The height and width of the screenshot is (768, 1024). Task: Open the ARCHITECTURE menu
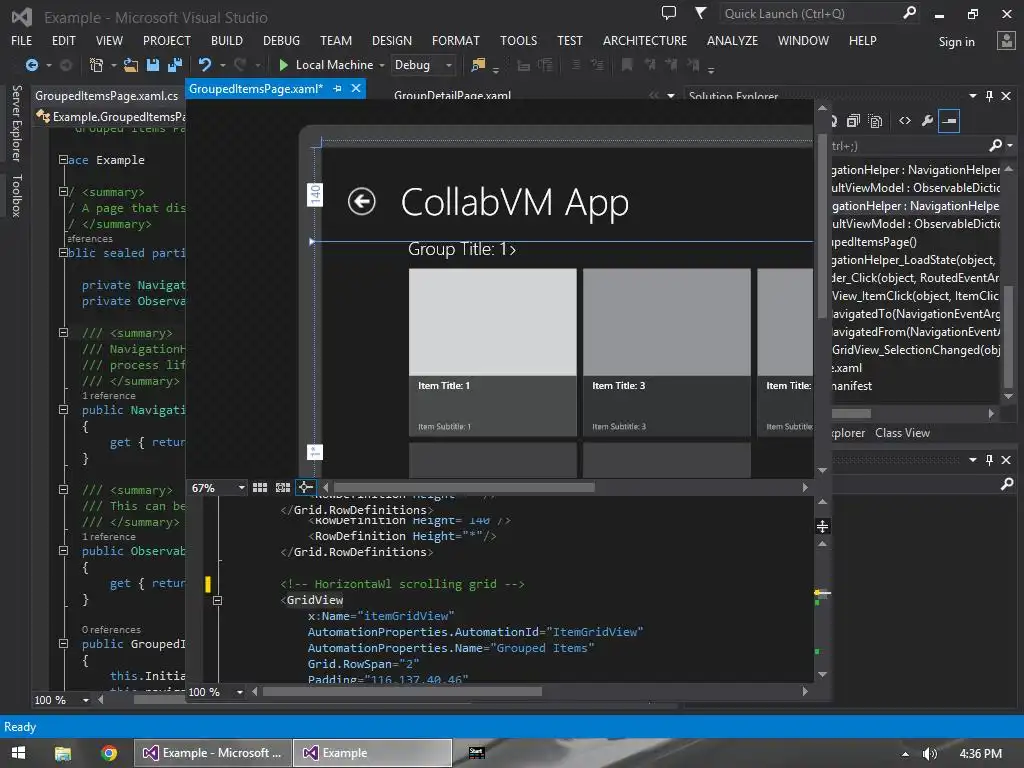coord(645,40)
